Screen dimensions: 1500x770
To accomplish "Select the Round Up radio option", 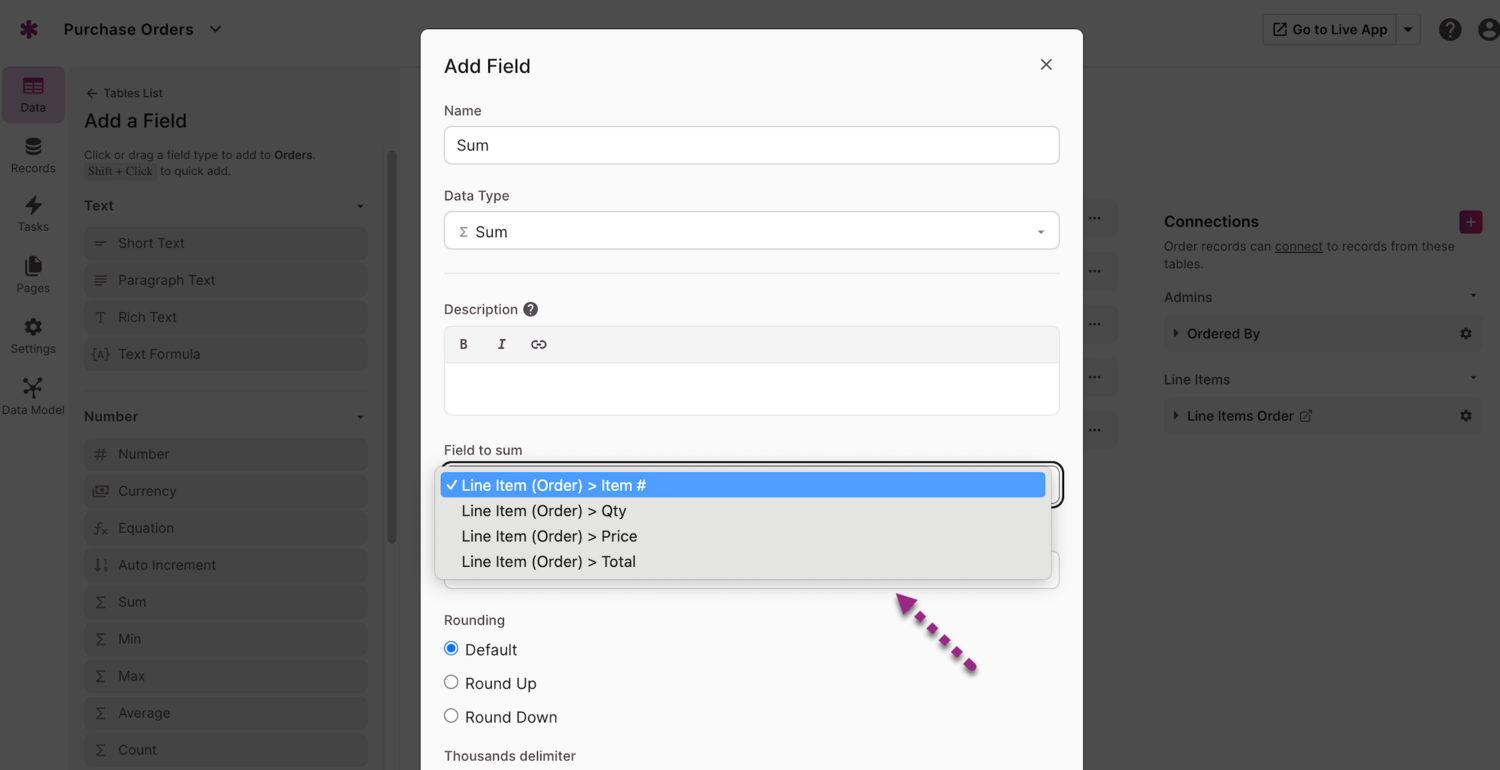I will click(452, 683).
